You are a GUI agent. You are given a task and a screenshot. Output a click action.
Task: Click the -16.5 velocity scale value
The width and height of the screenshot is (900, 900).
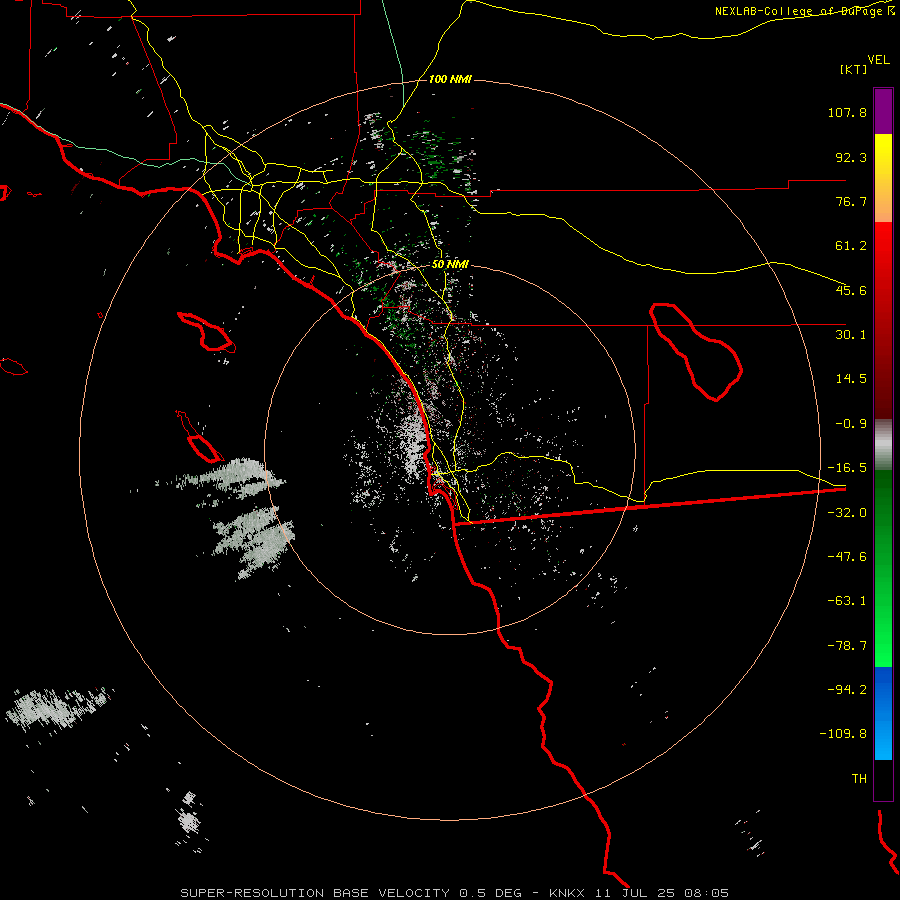[x=847, y=468]
